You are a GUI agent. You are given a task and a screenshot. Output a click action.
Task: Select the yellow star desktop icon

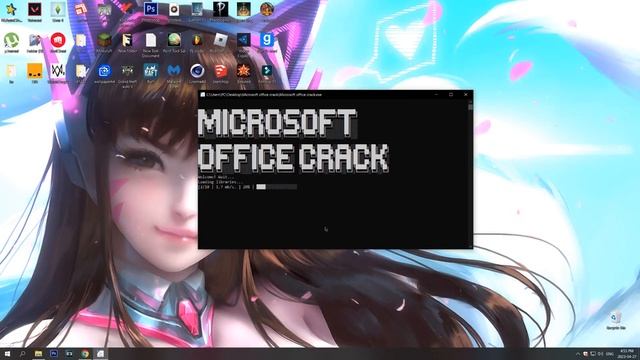pyautogui.click(x=11, y=10)
